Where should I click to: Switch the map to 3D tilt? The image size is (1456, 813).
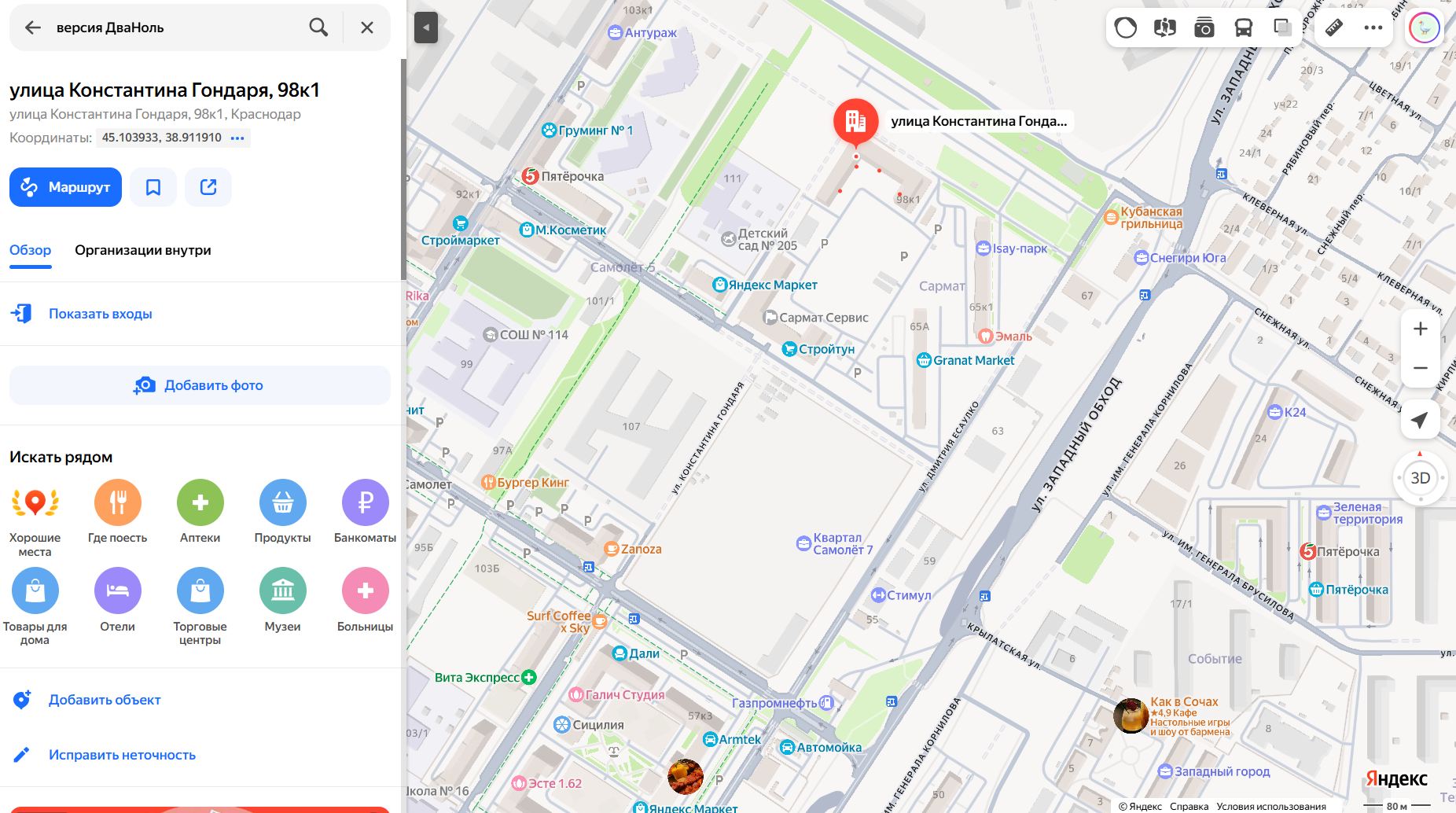[x=1420, y=478]
